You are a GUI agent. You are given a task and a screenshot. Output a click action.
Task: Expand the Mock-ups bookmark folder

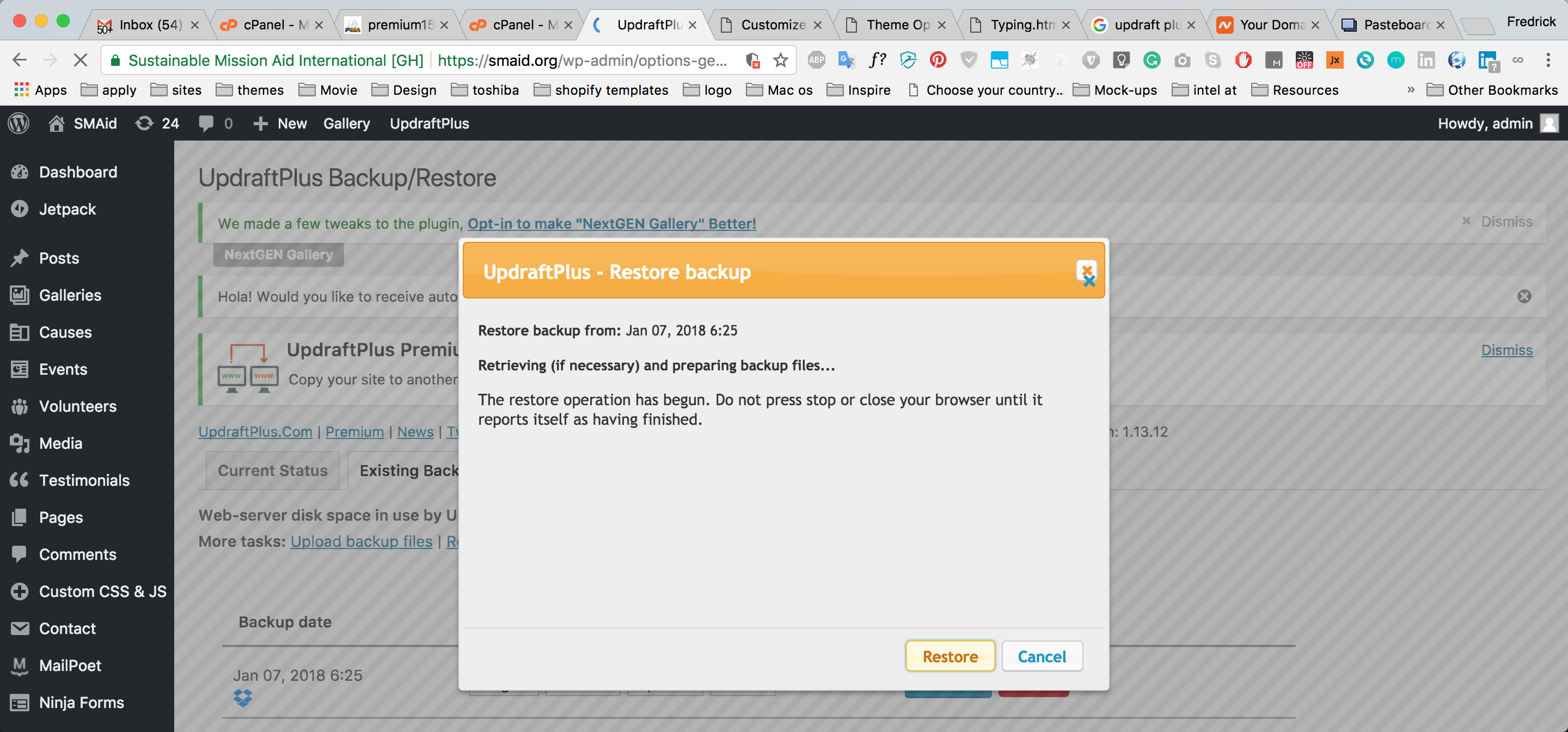(x=1115, y=90)
